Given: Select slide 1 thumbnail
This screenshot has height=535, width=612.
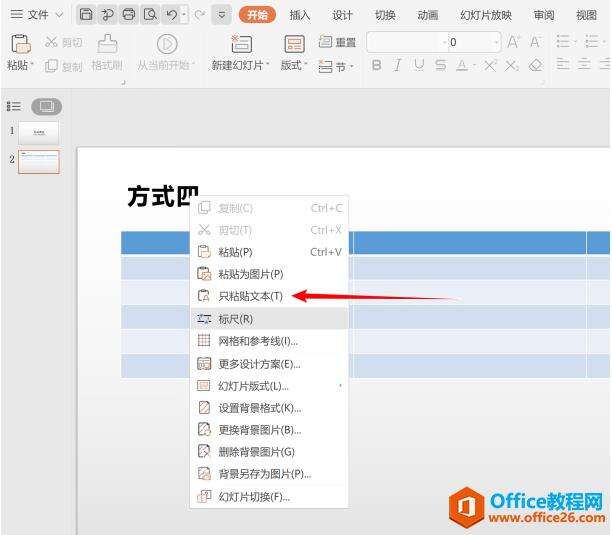Looking at the screenshot, I should [x=39, y=133].
